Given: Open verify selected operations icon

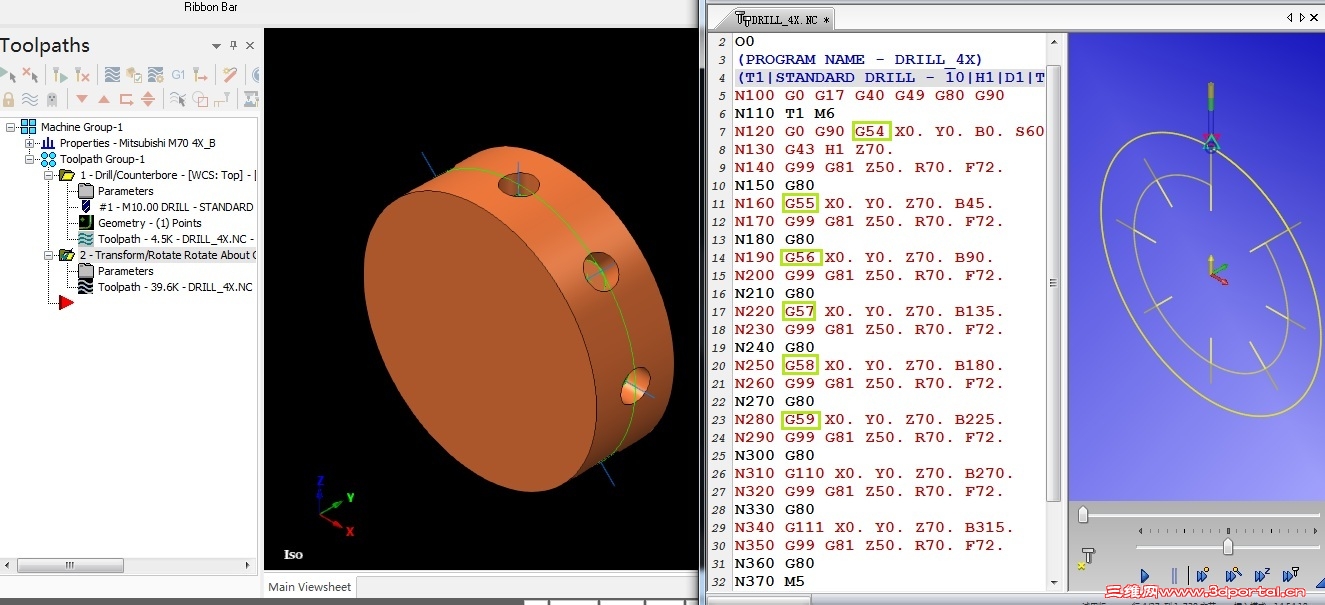Looking at the screenshot, I should (x=134, y=75).
